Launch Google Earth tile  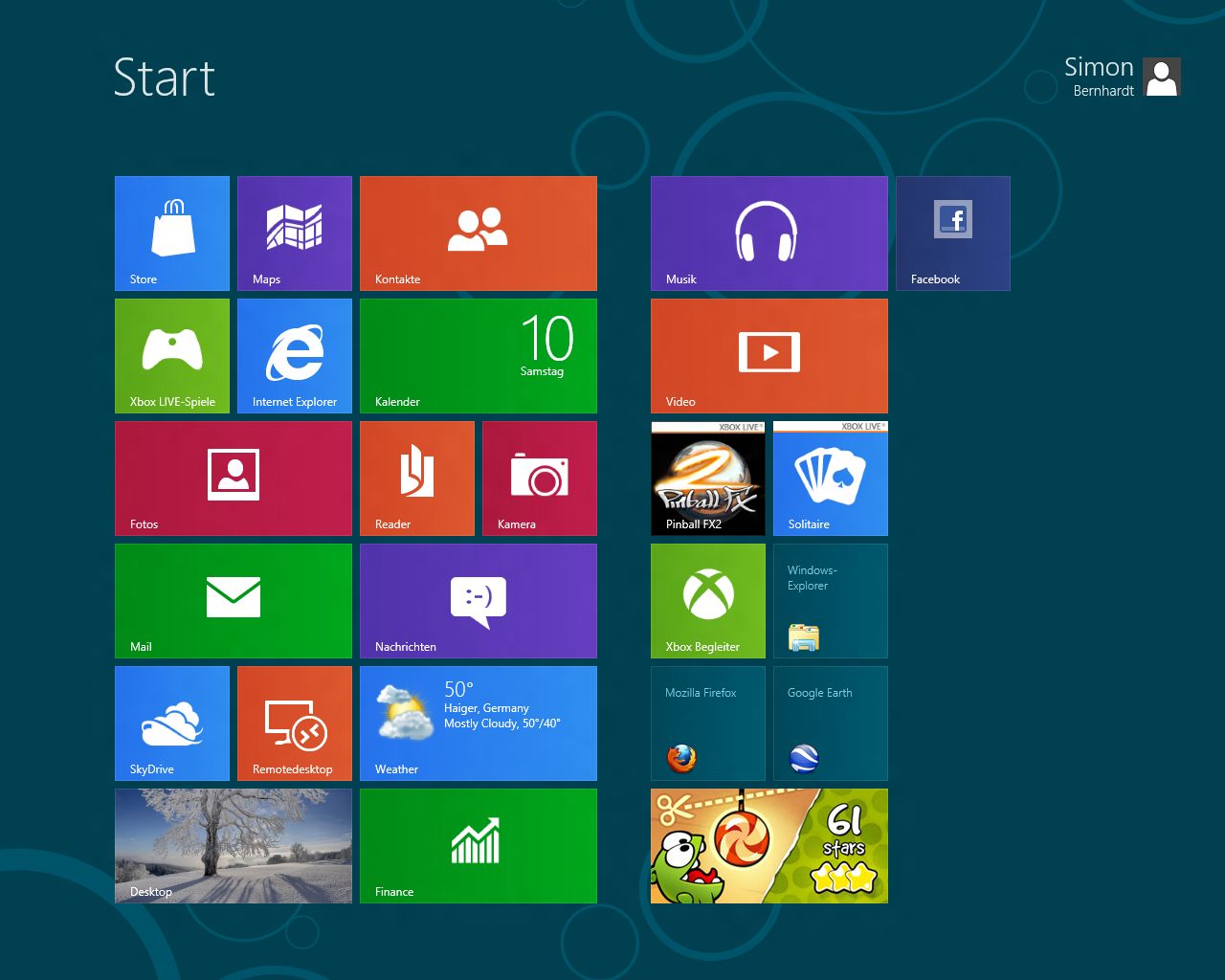point(831,724)
